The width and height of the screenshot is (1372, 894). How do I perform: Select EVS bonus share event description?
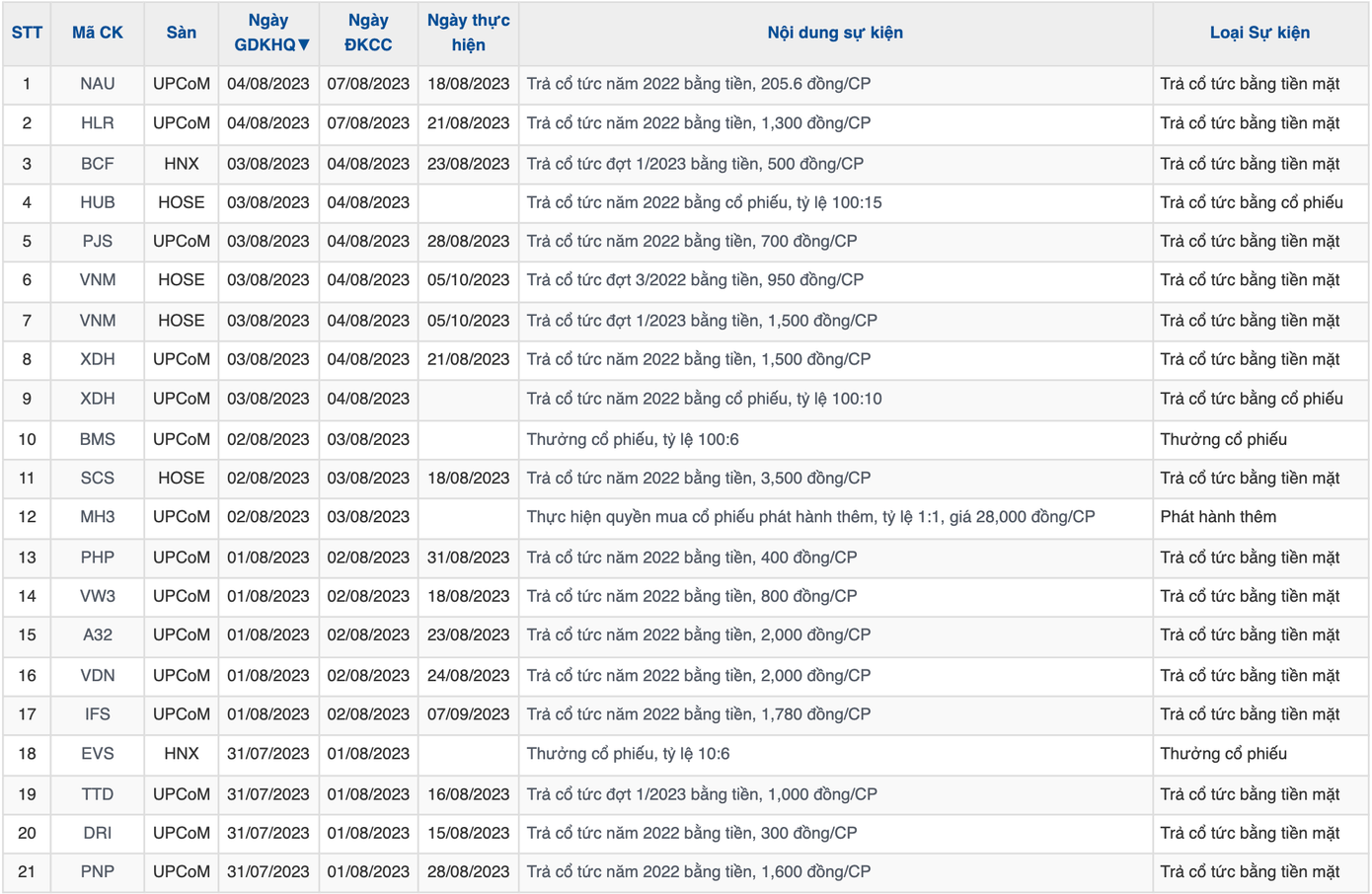[628, 754]
